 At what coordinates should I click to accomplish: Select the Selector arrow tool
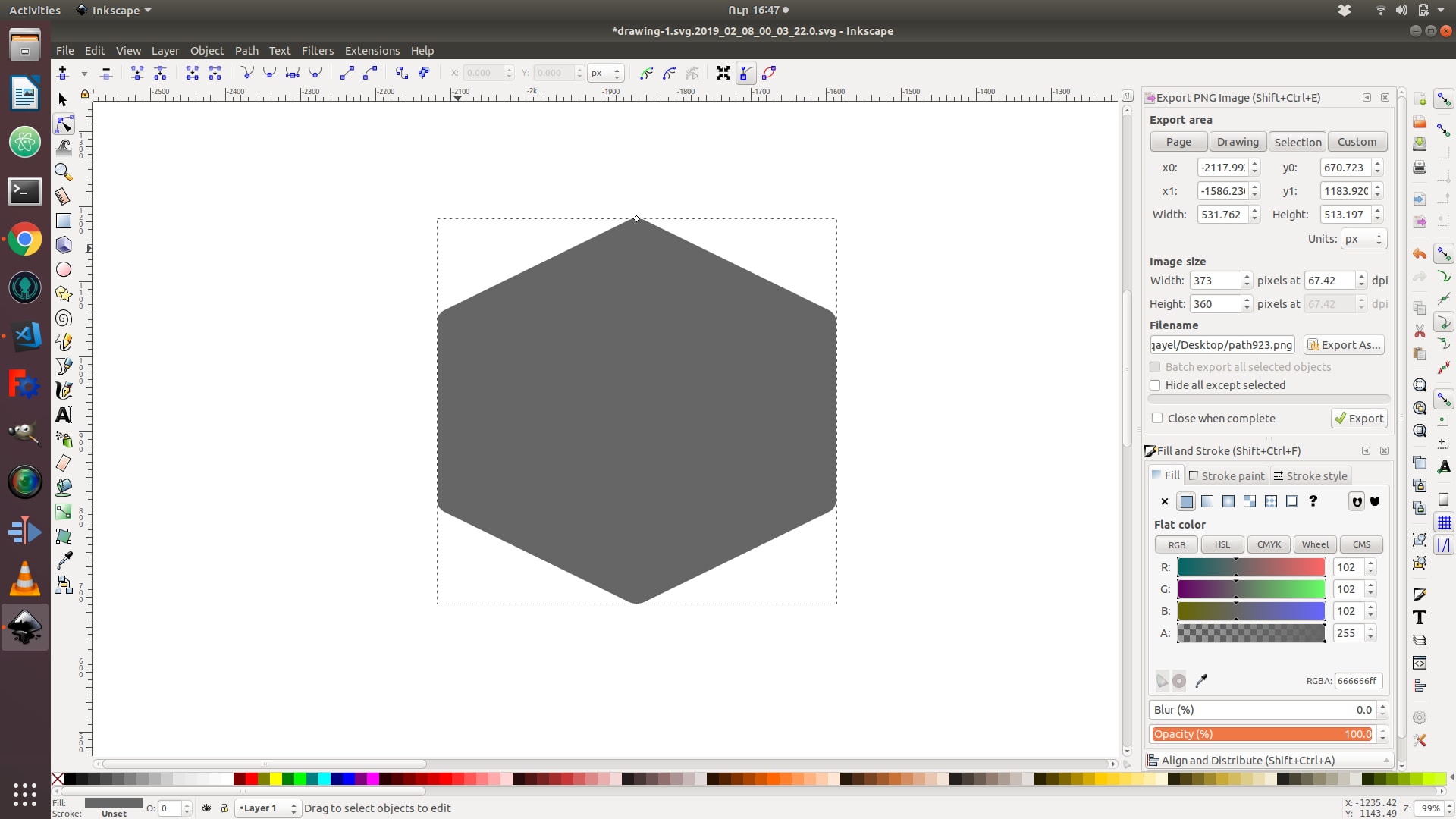tap(64, 99)
